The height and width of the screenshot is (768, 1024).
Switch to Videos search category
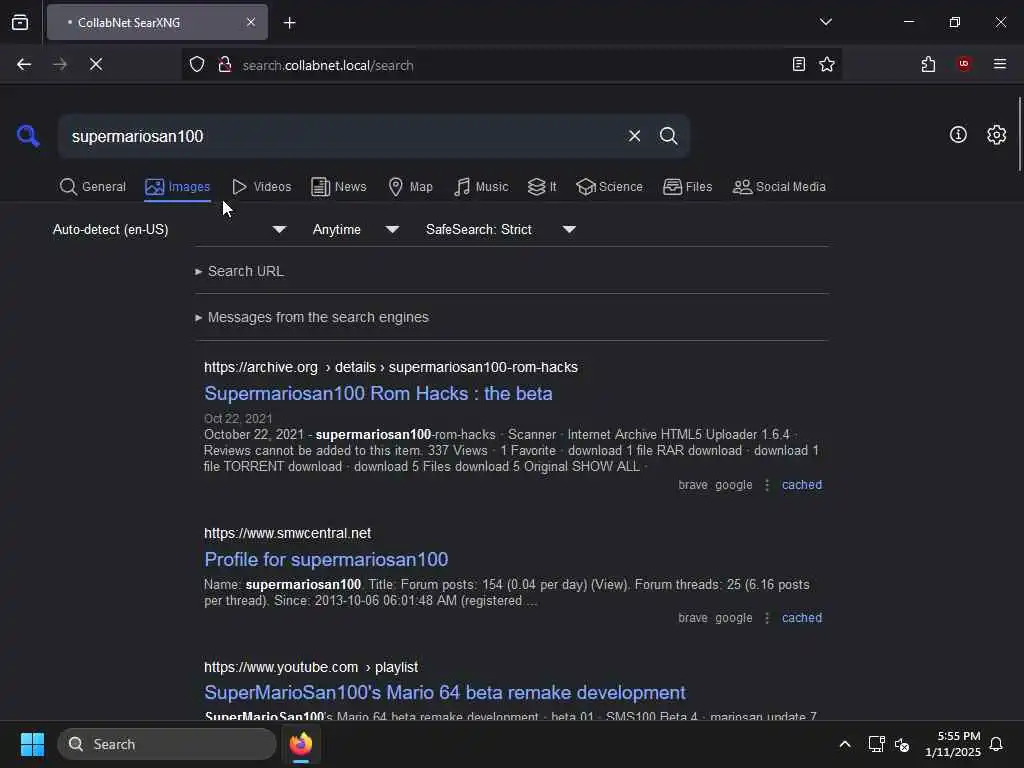tap(262, 187)
